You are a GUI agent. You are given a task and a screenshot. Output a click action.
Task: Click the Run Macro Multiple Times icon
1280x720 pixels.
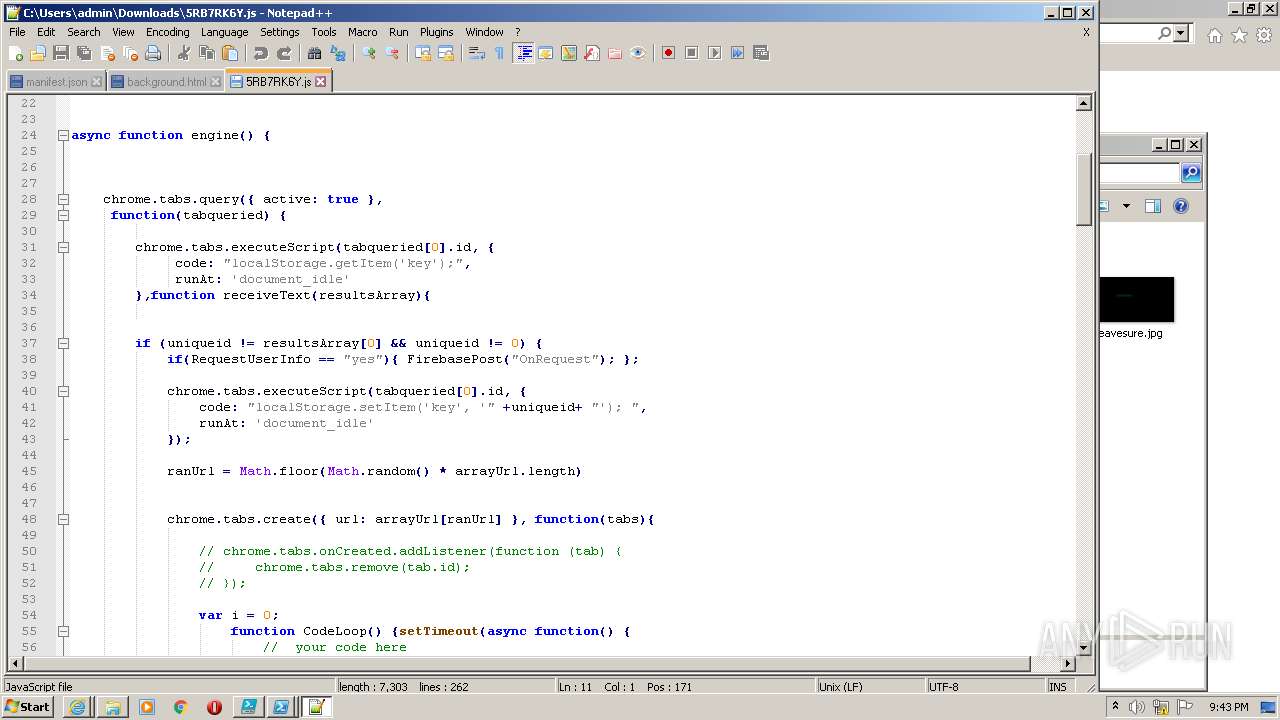737,53
